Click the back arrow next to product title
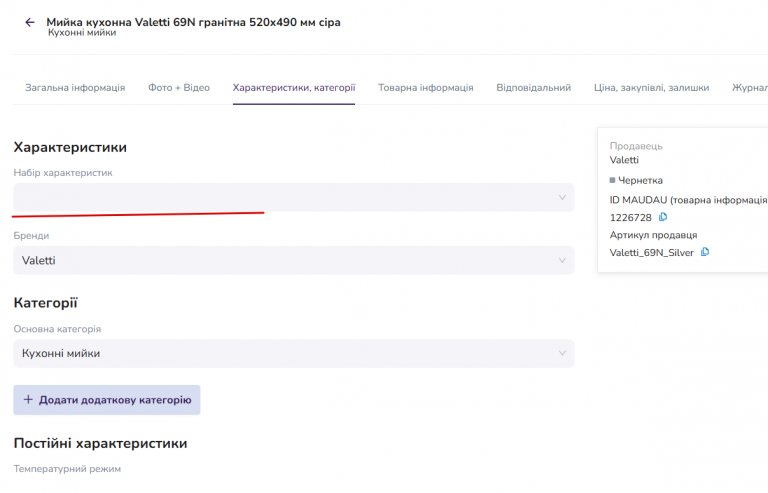 pyautogui.click(x=30, y=22)
